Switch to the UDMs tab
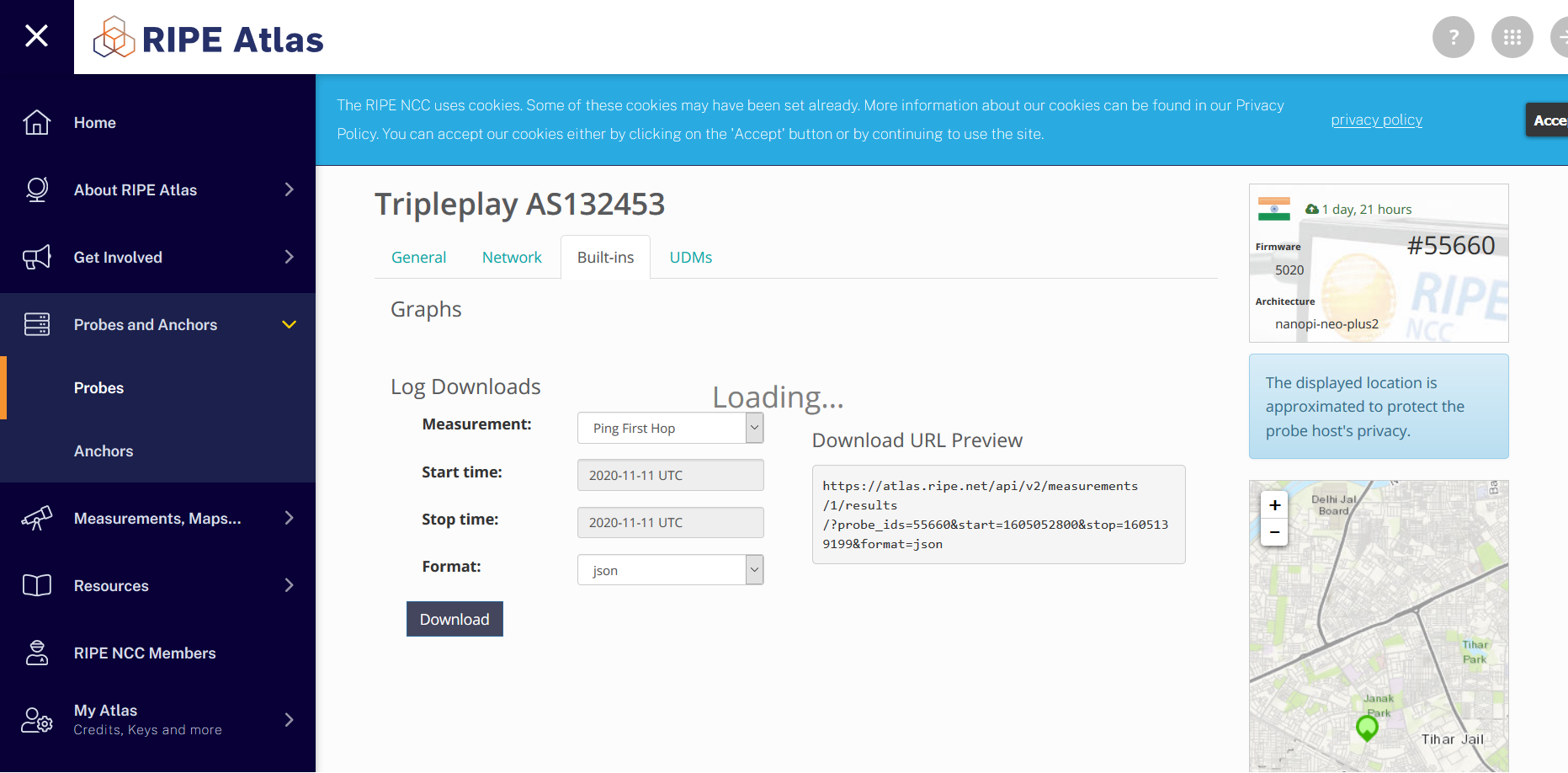The width and height of the screenshot is (1568, 773). [x=690, y=257]
